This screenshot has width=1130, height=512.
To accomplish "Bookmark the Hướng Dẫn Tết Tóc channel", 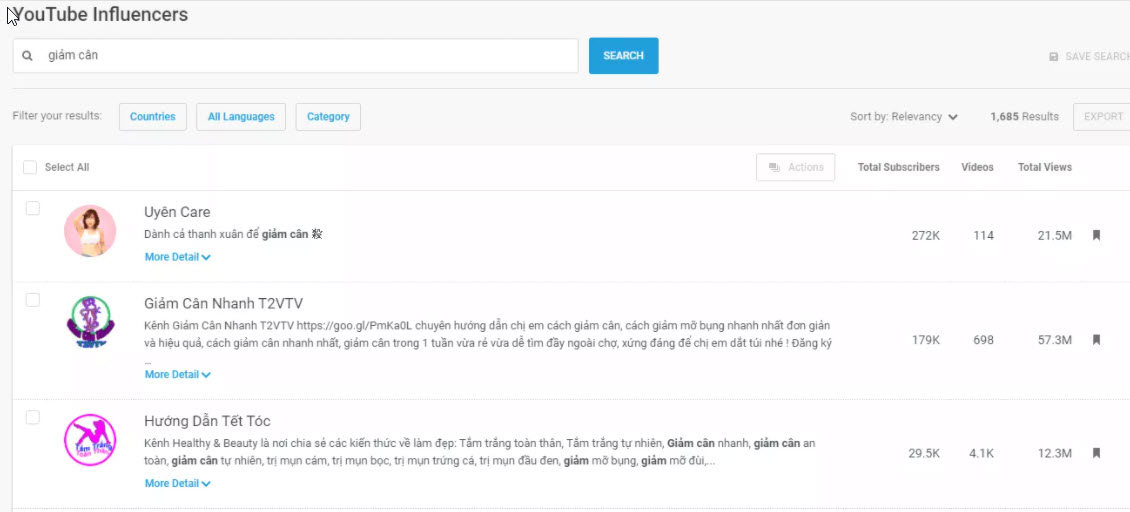I will coord(1096,453).
